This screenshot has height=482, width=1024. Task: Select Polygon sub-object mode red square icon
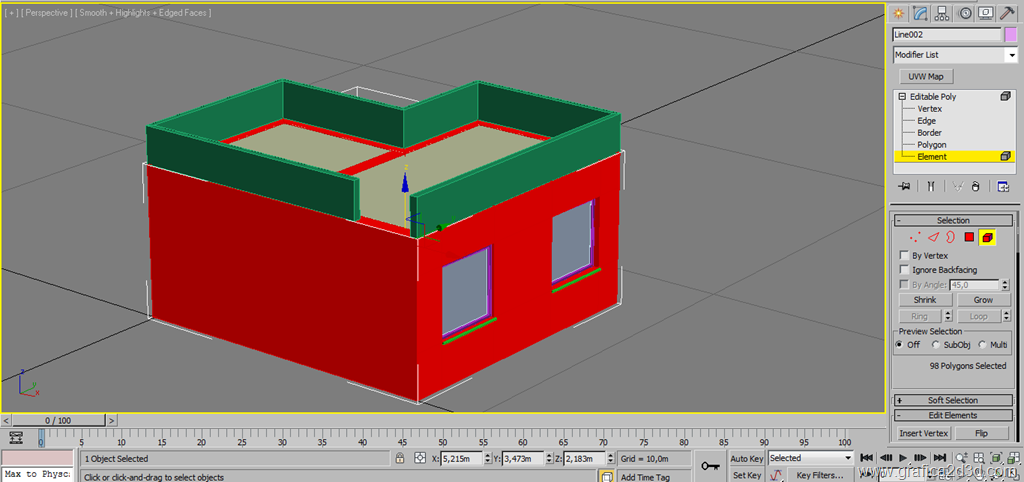coord(968,238)
